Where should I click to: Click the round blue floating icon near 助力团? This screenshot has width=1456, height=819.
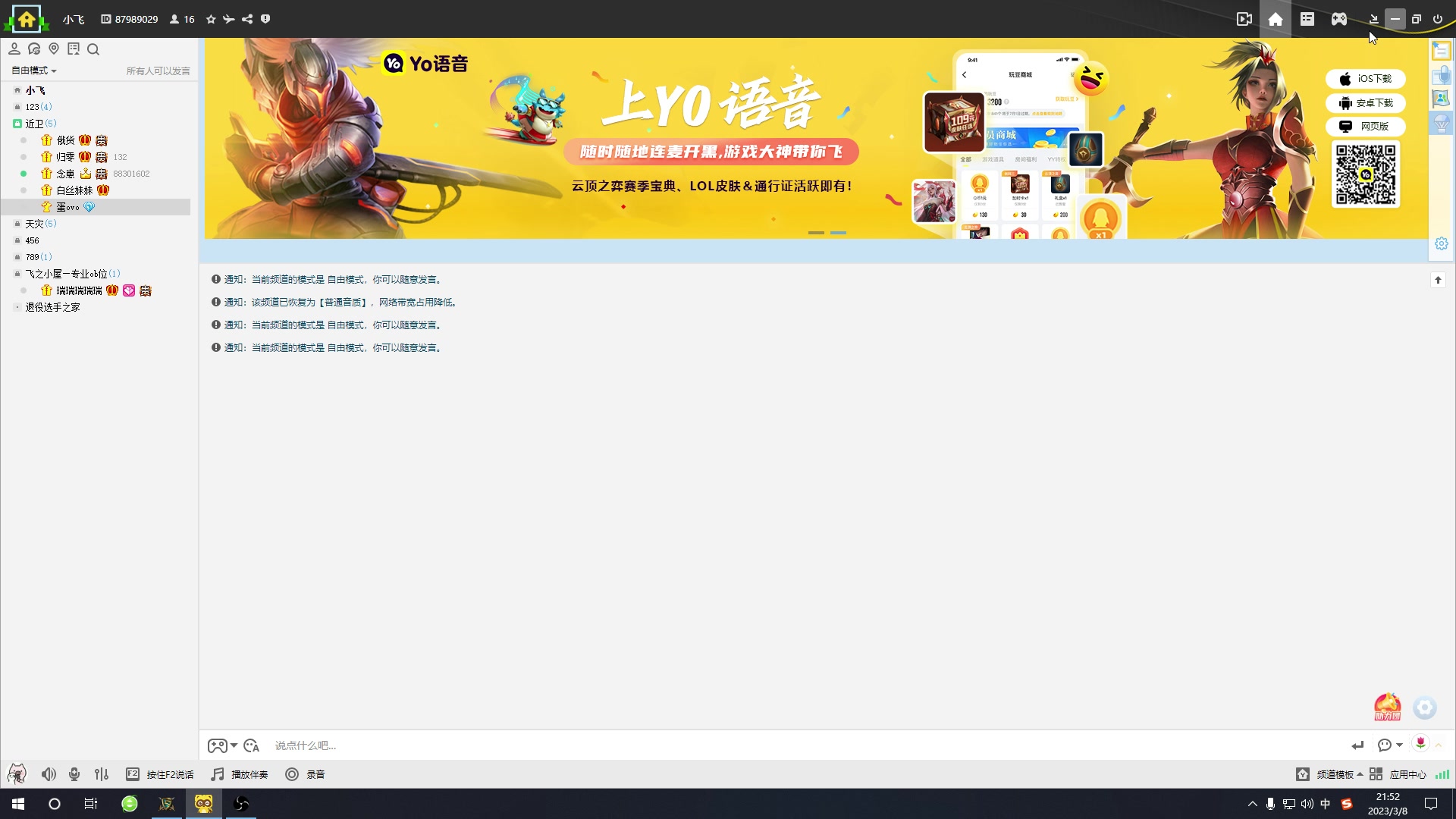1425,708
